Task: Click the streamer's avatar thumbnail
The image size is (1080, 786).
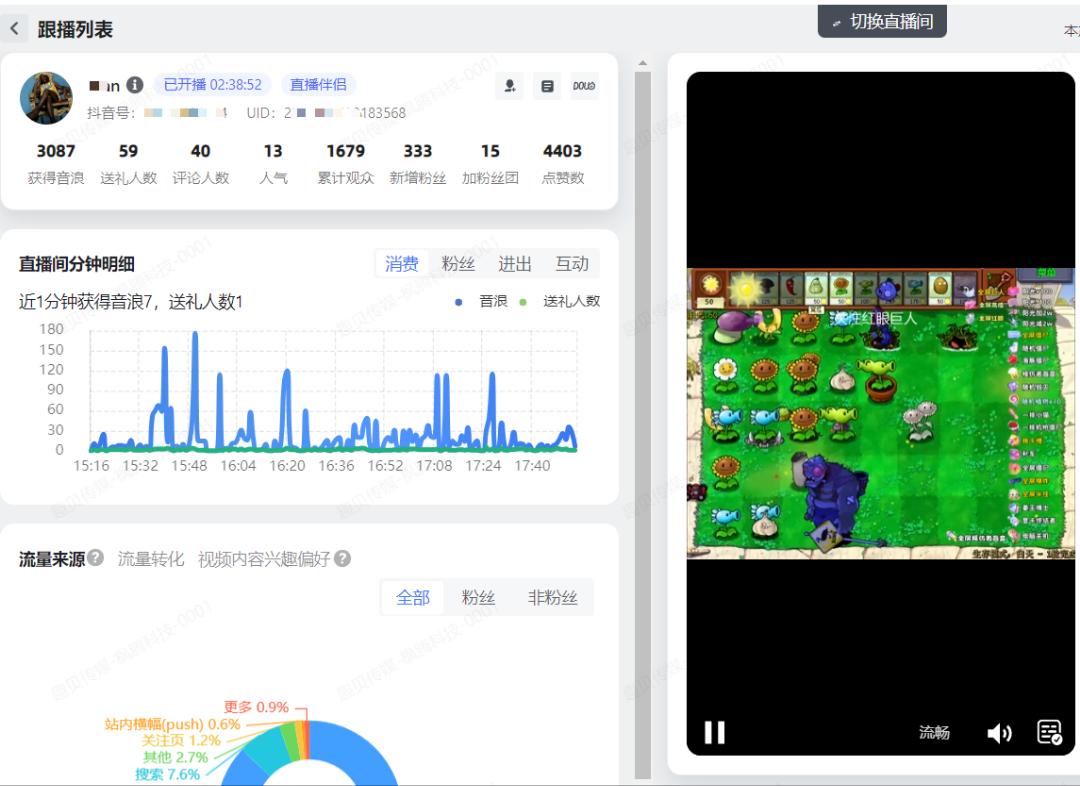Action: pos(47,98)
